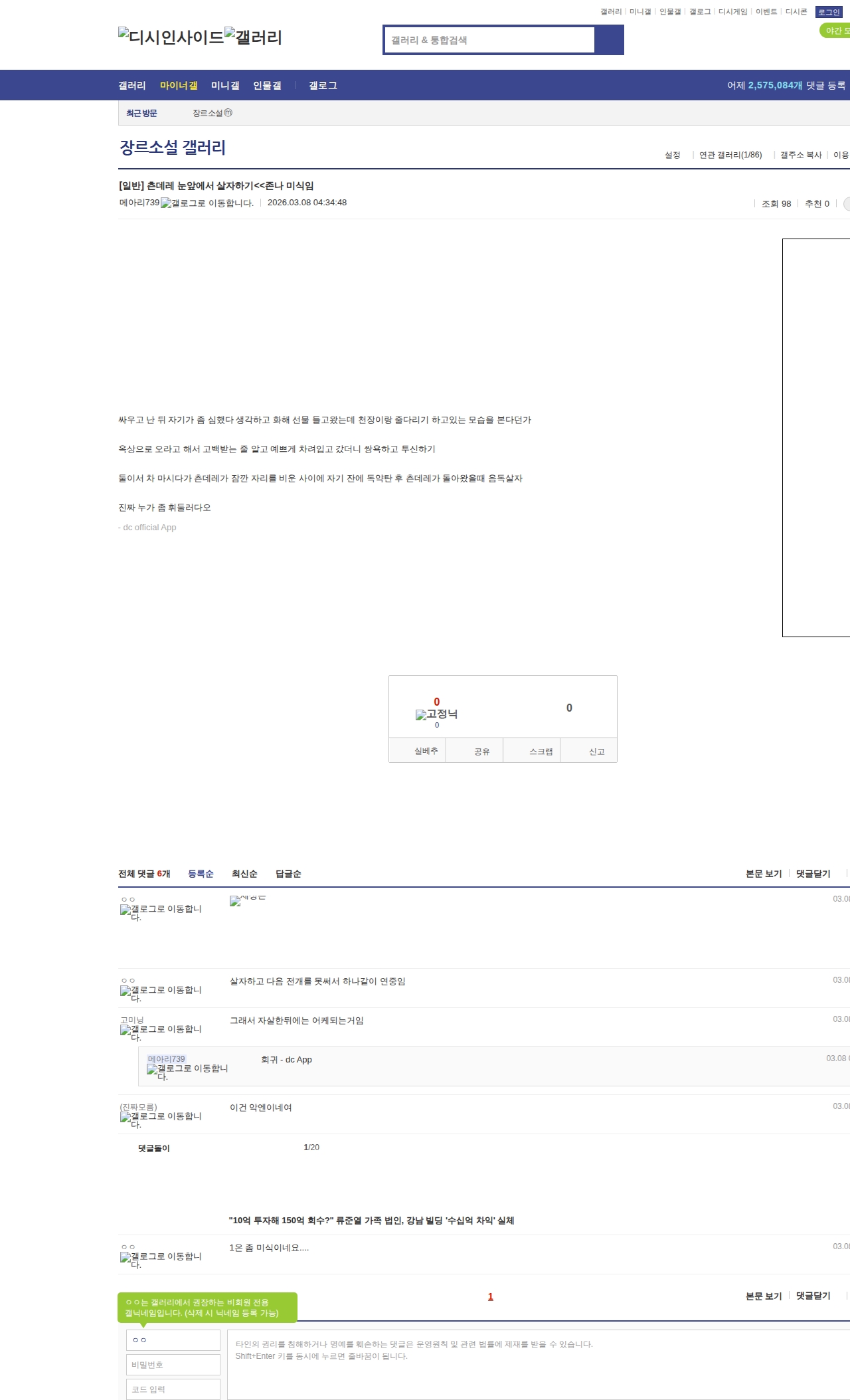Click the DCInside logo image
Screen dimensions: 850x1400
[171, 37]
